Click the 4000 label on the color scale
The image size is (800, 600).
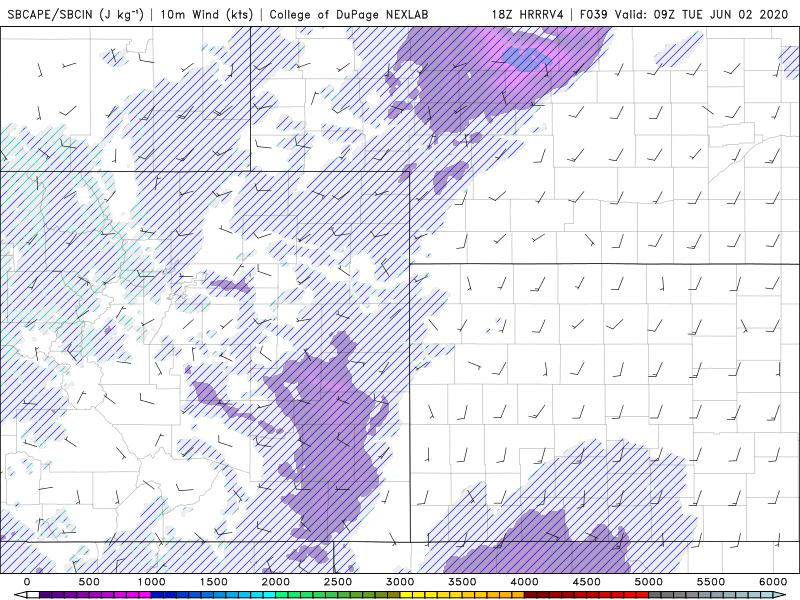(524, 582)
